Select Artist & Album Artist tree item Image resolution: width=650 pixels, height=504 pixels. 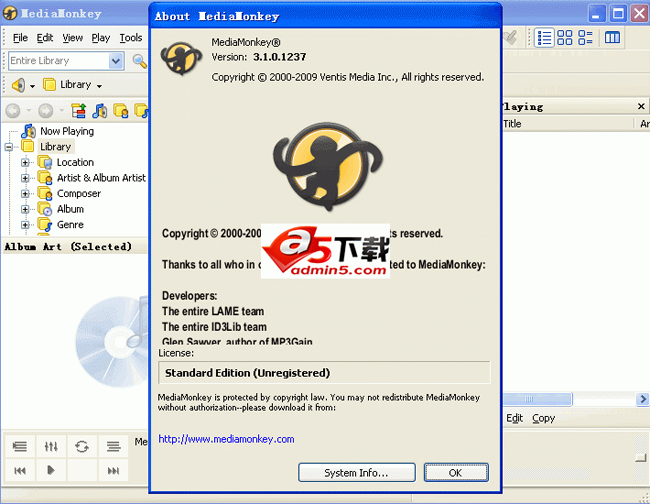point(101,178)
